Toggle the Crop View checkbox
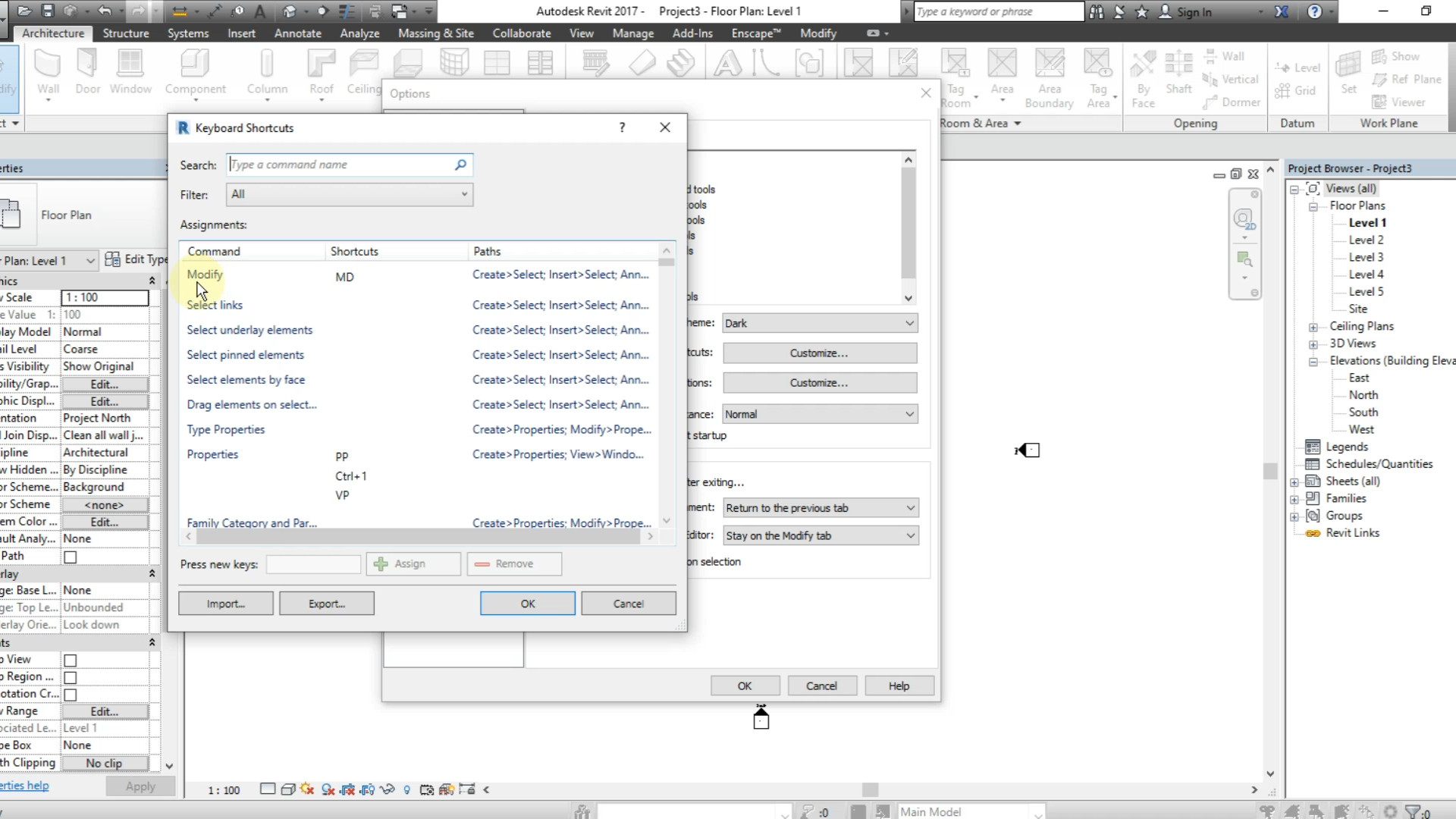The width and height of the screenshot is (1456, 819). [x=71, y=661]
